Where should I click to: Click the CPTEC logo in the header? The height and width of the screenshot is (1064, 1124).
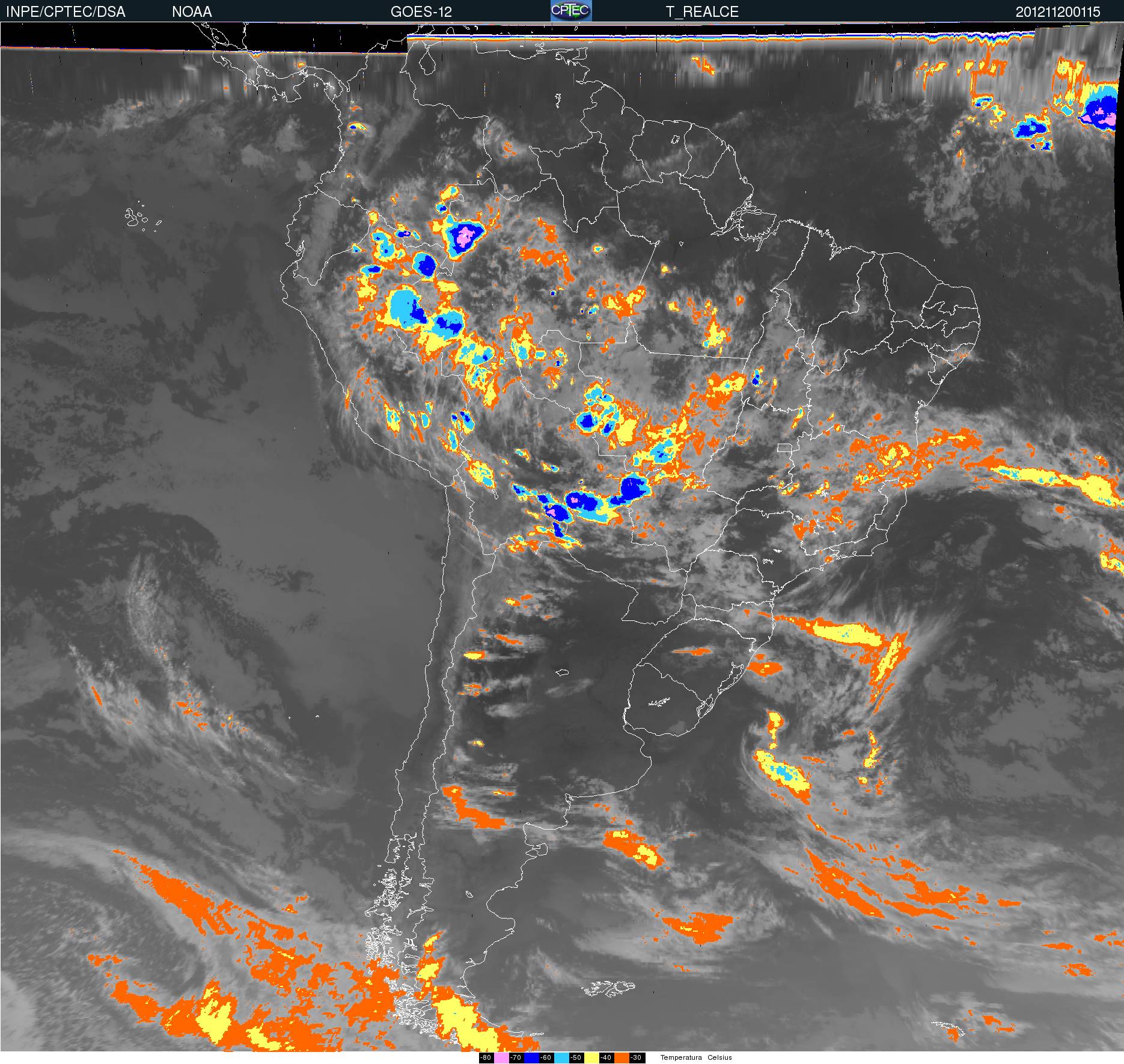[x=571, y=11]
